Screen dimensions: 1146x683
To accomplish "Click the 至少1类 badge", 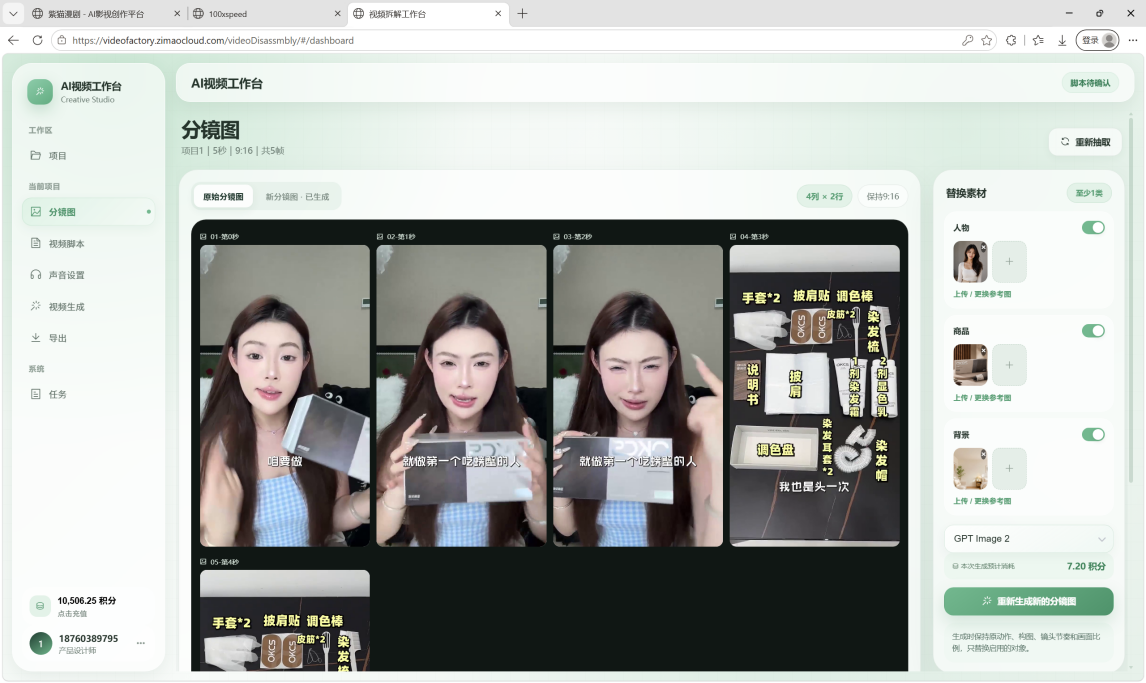I will click(x=1089, y=193).
